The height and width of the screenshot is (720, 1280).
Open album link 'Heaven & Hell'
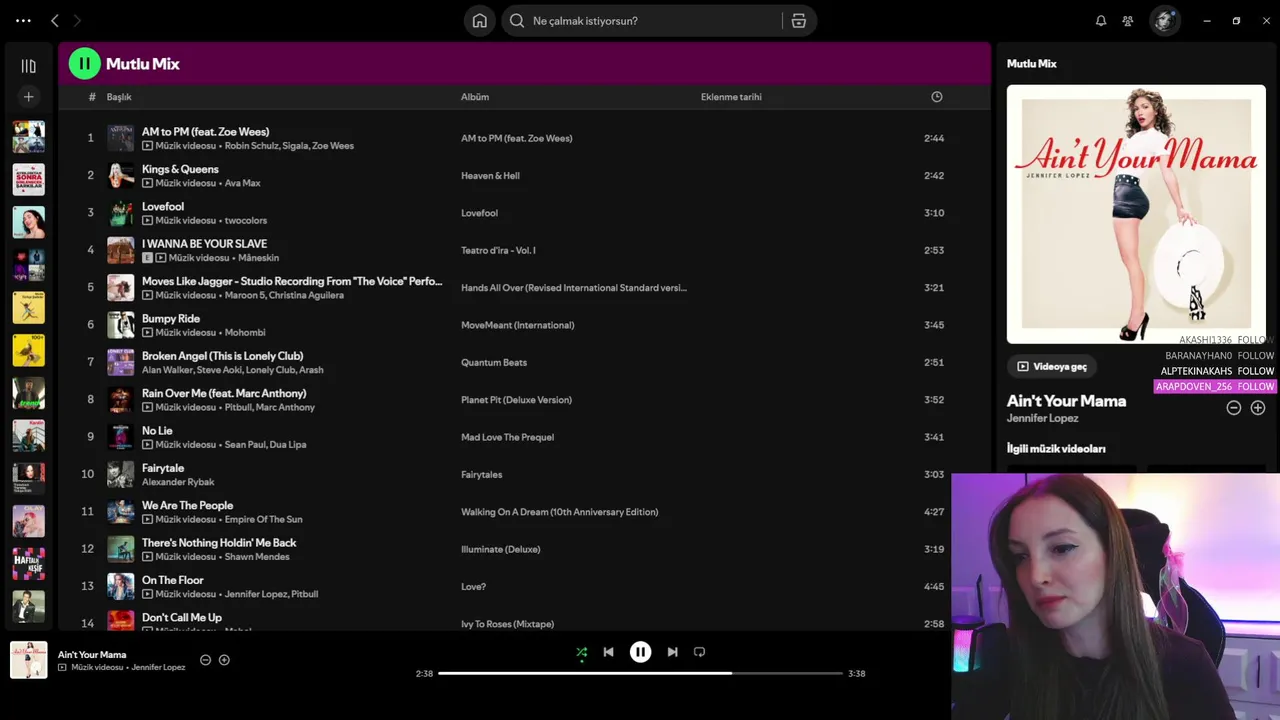pyautogui.click(x=490, y=176)
